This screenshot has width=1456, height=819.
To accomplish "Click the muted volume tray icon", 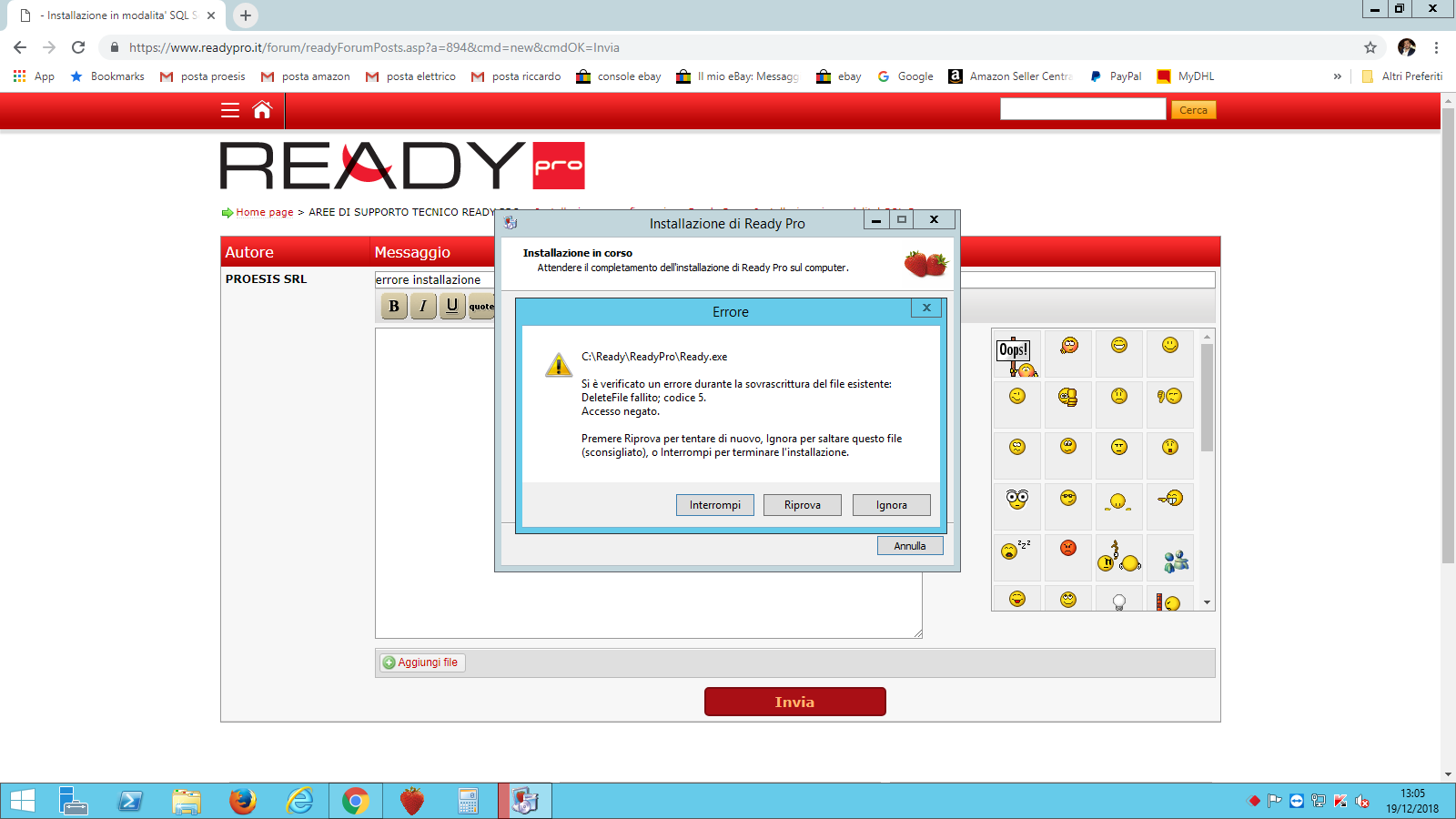I will point(1362,801).
